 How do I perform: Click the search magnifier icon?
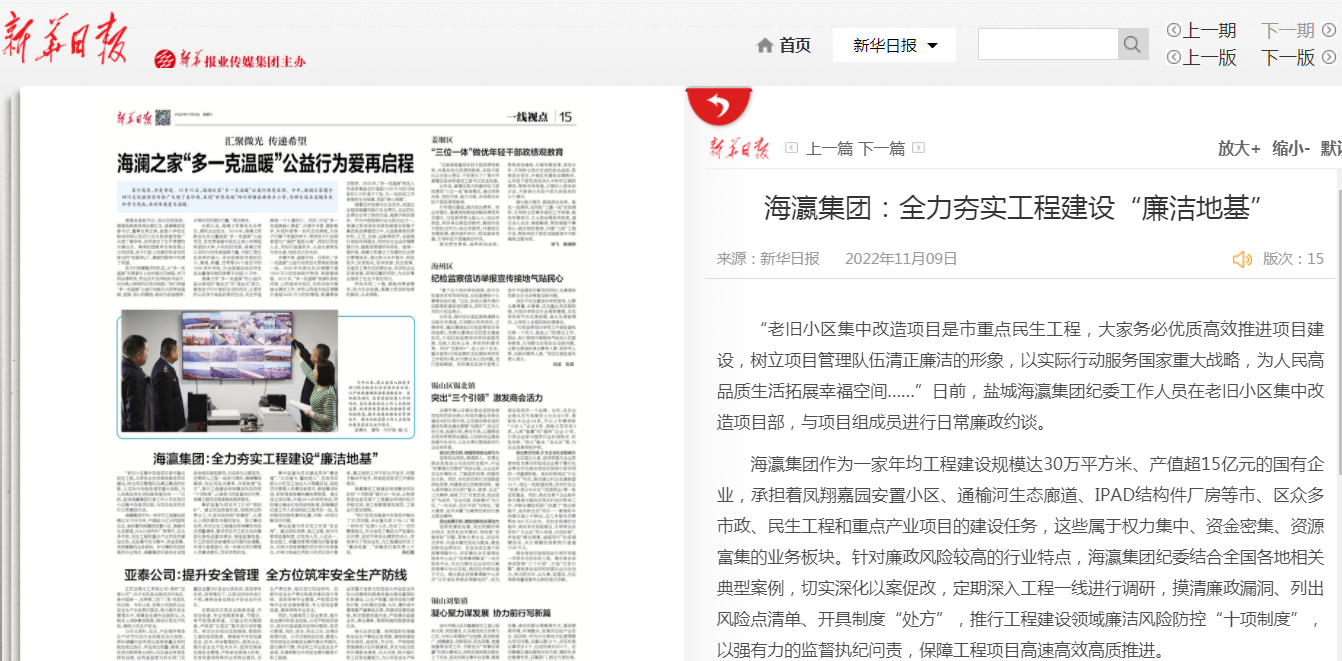point(1132,44)
